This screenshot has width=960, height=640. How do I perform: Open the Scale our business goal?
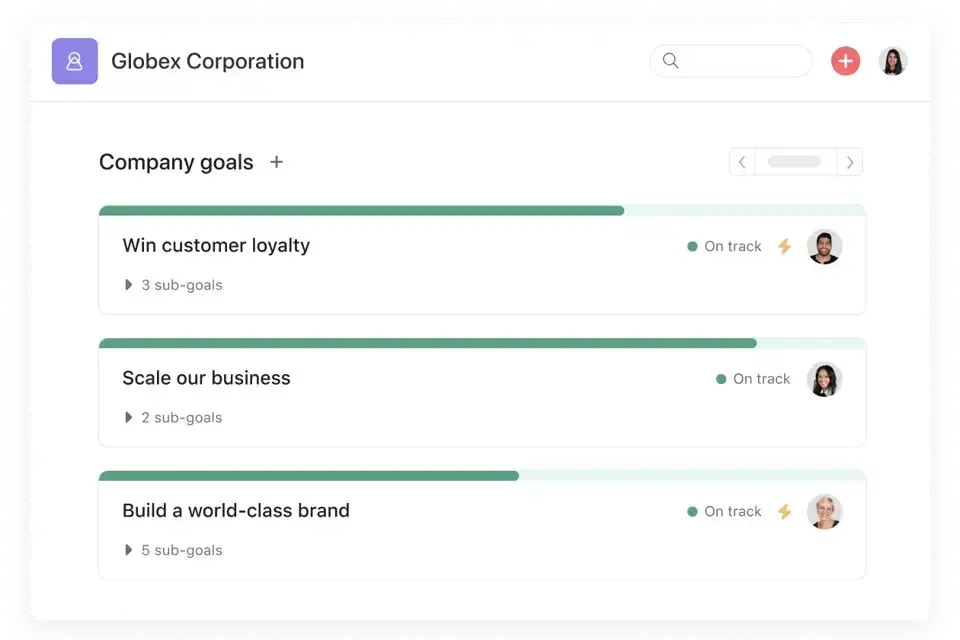[206, 379]
